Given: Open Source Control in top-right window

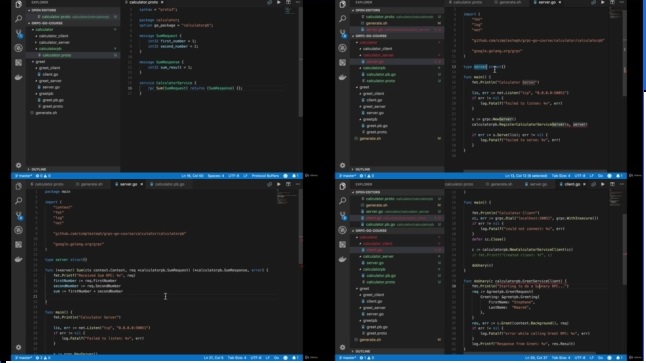Looking at the screenshot, I should click(x=343, y=33).
